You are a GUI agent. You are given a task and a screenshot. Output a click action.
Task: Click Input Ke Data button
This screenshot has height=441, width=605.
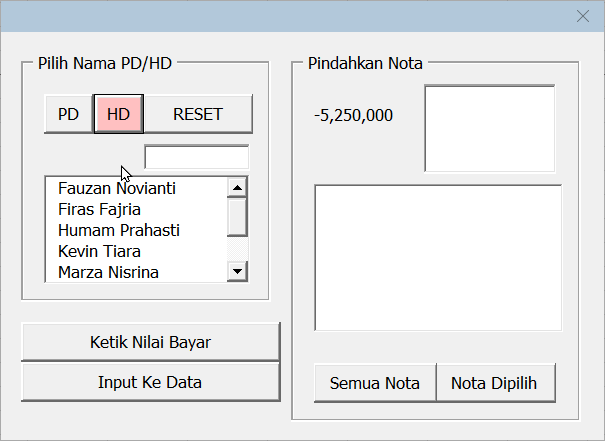click(150, 382)
